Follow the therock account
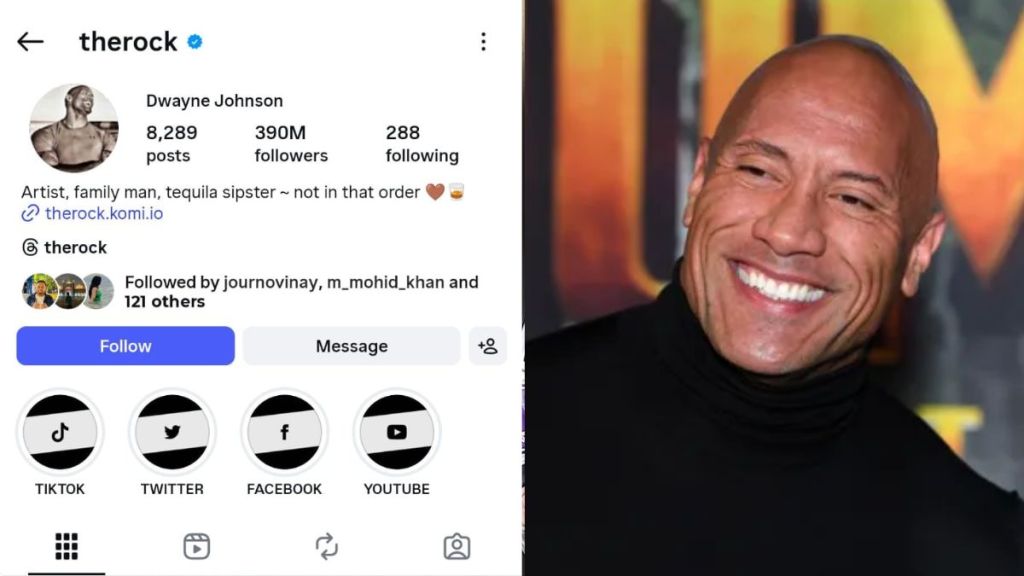The height and width of the screenshot is (576, 1024). coord(125,346)
